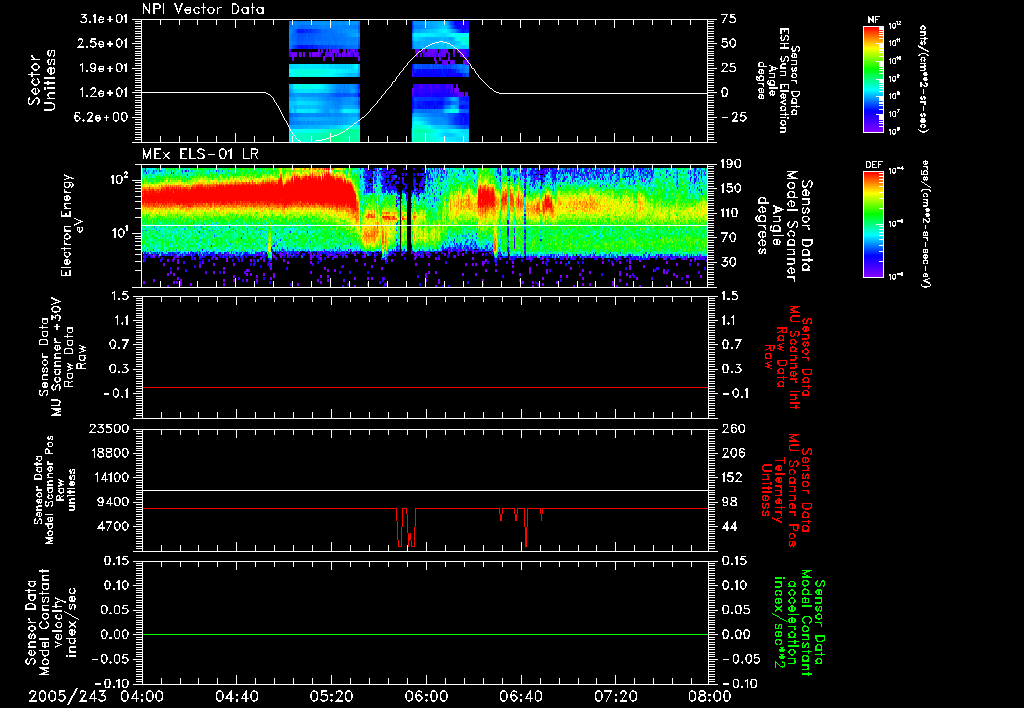Select the NPI Vector Data panel title

coord(204,10)
